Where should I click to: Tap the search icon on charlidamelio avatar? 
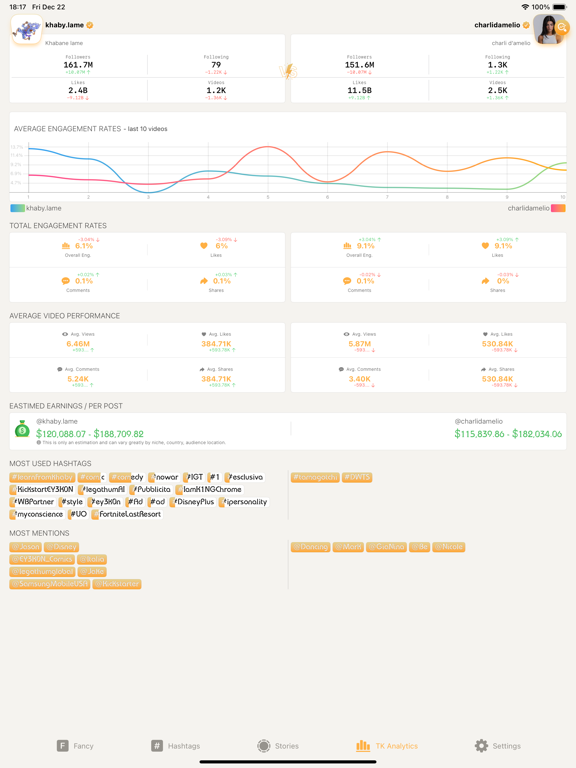pyautogui.click(x=562, y=28)
